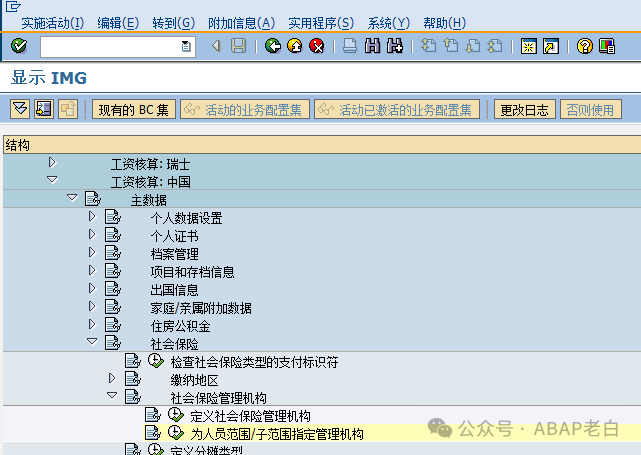Click the Previous Page icon
641x455 pixels.
click(450, 46)
